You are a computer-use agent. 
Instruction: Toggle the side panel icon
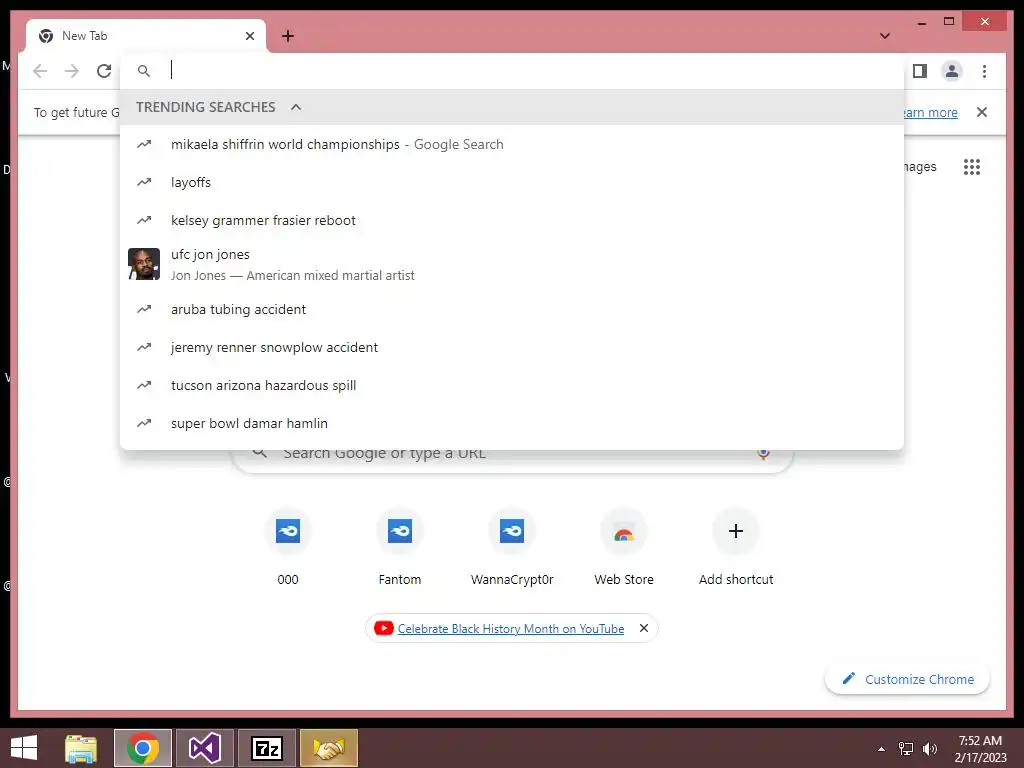click(920, 71)
